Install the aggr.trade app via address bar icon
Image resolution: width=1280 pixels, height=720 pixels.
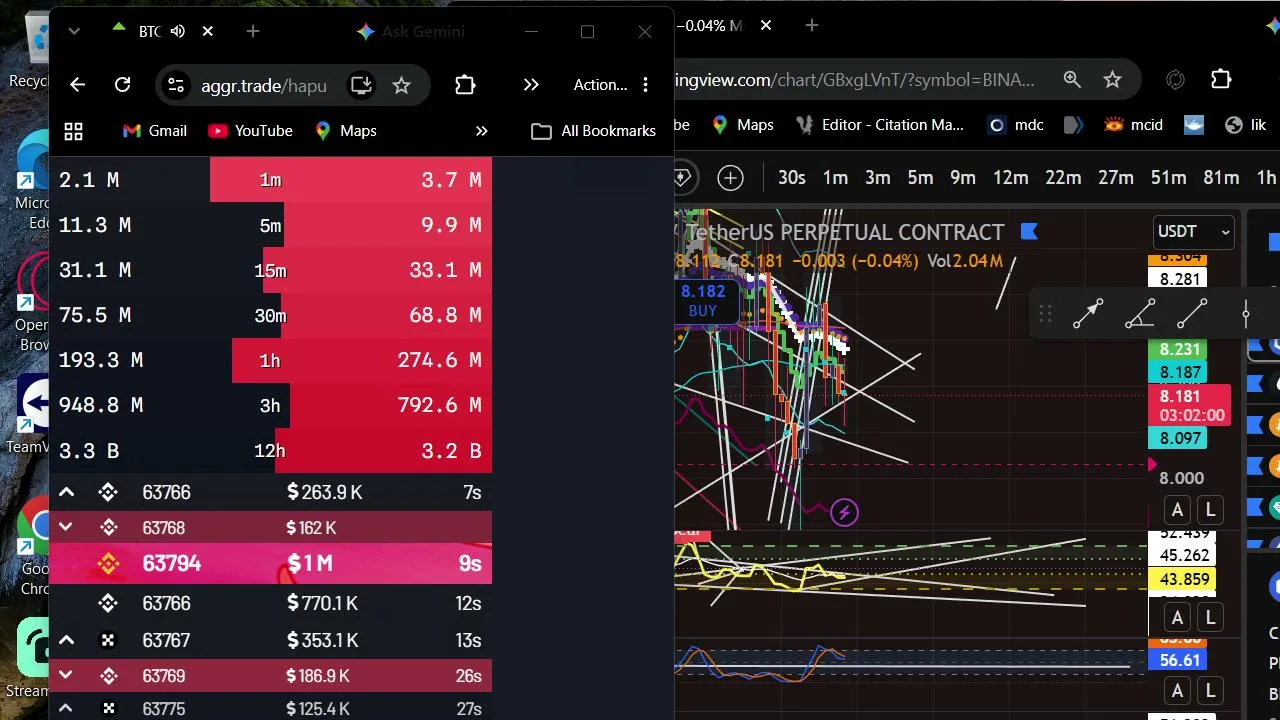[361, 85]
